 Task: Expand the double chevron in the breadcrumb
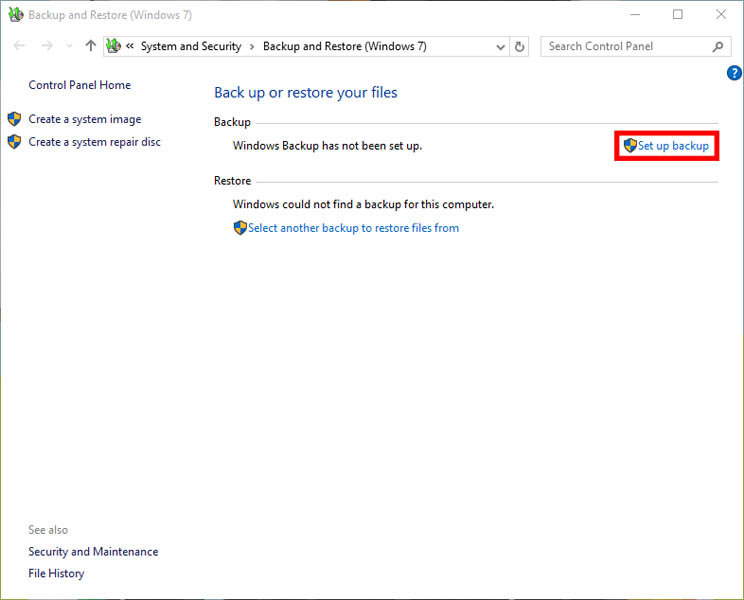[130, 46]
